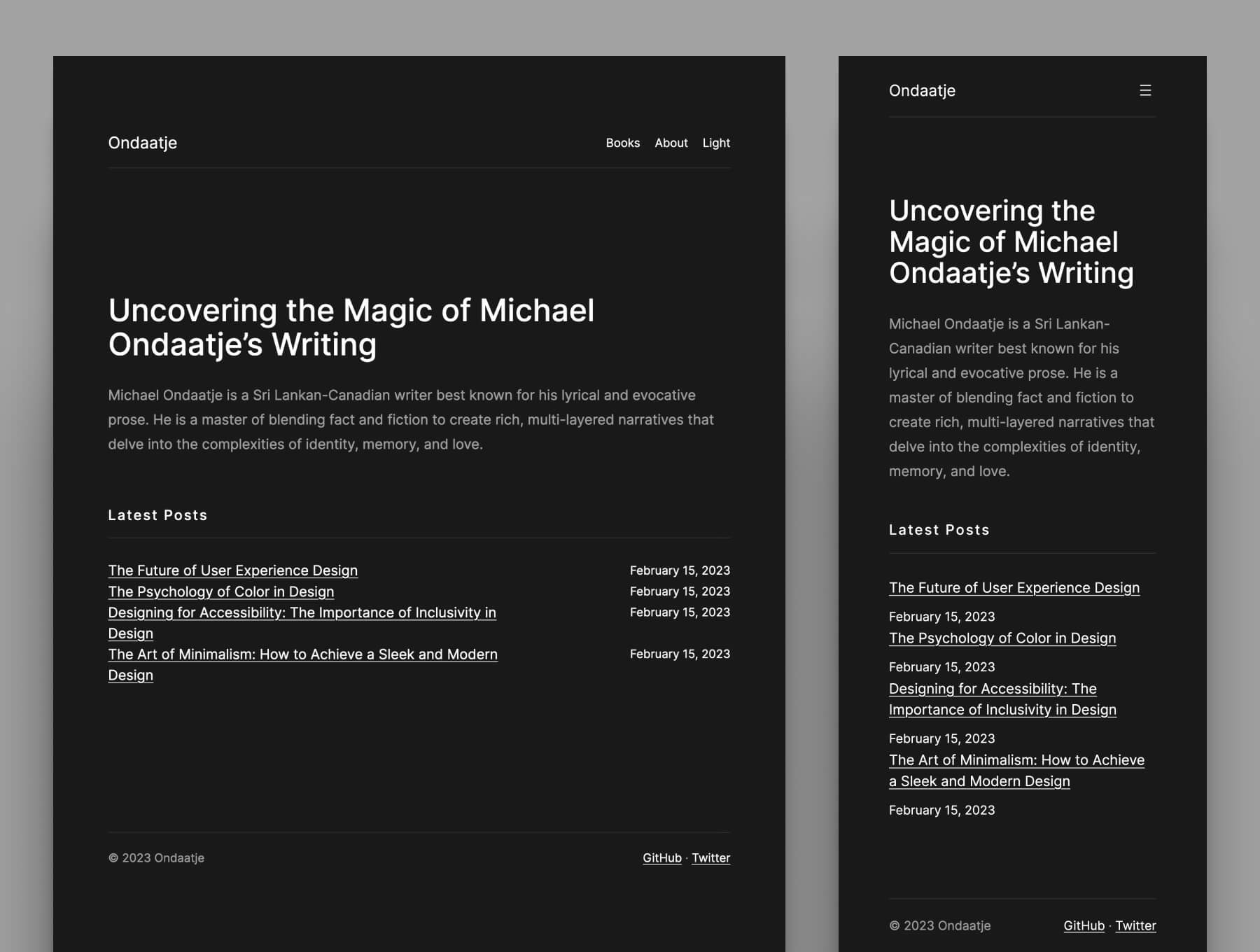1260x952 pixels.
Task: Open the About navigation item
Action: (x=671, y=143)
